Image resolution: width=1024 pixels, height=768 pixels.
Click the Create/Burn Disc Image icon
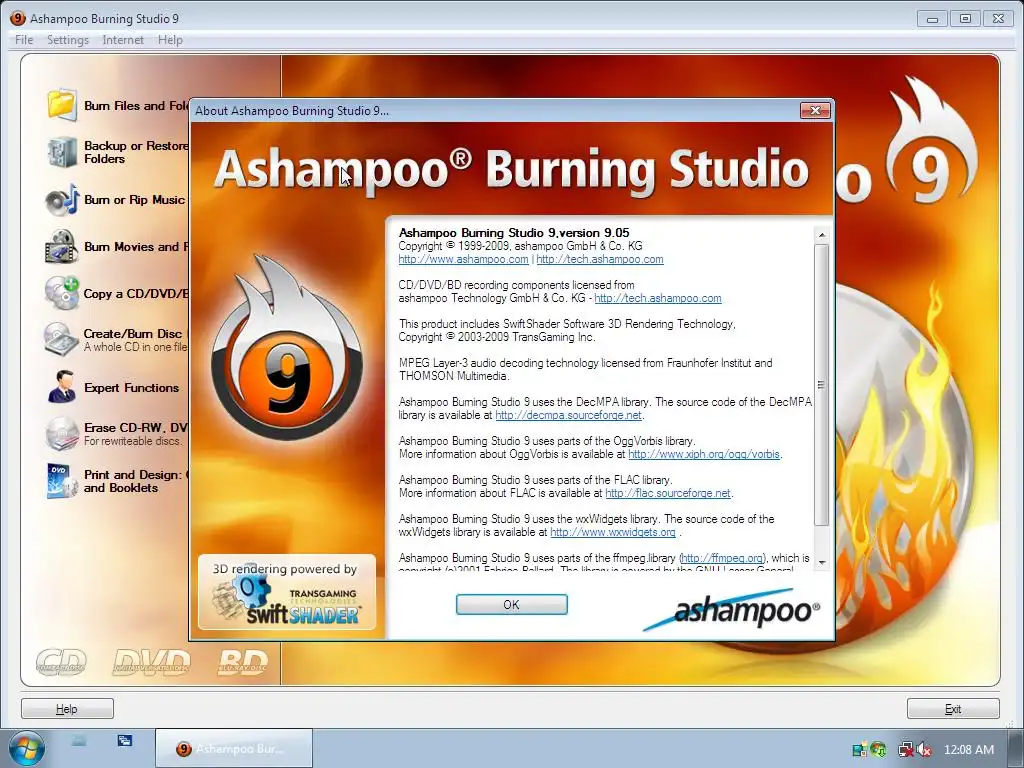(62, 340)
